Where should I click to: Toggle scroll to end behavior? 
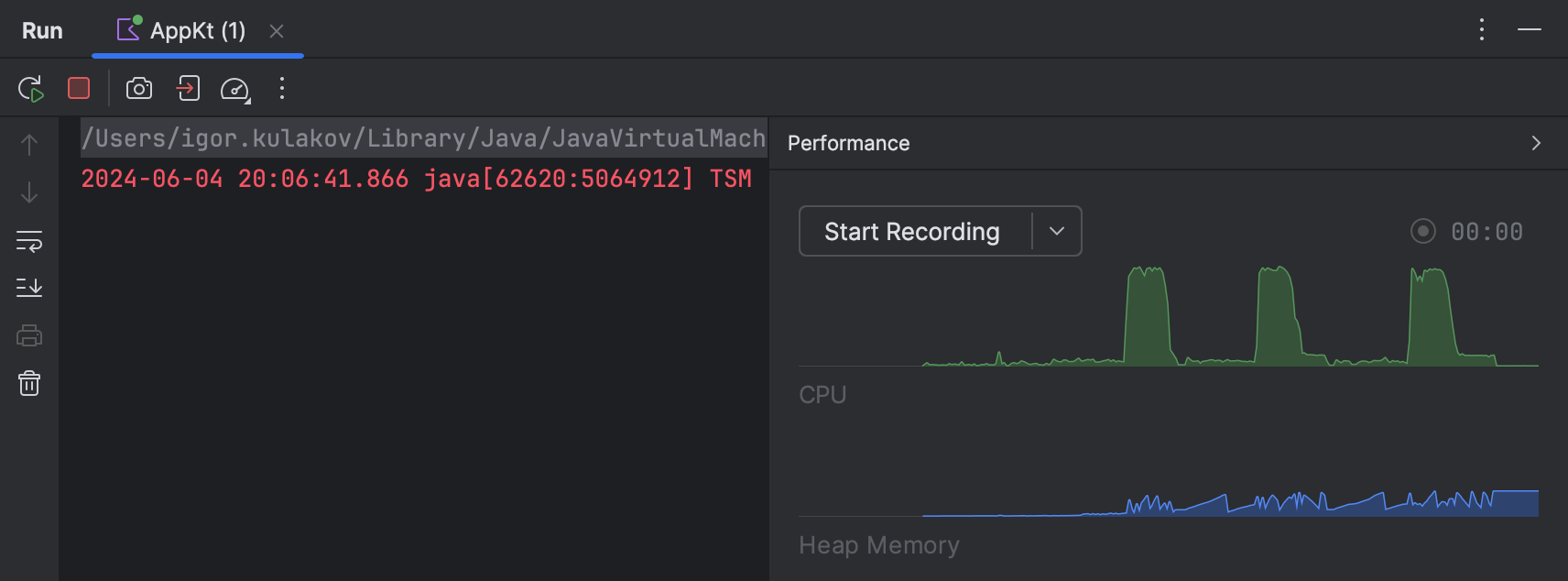pos(28,287)
